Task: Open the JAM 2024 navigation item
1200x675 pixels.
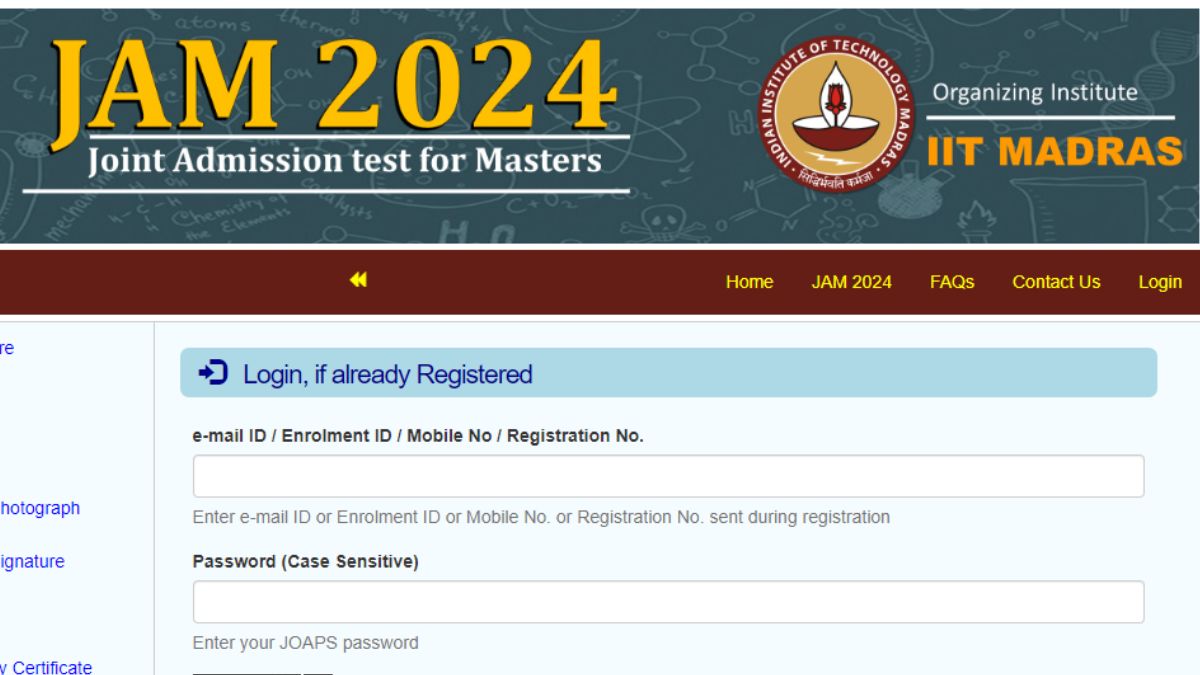Action: click(851, 282)
